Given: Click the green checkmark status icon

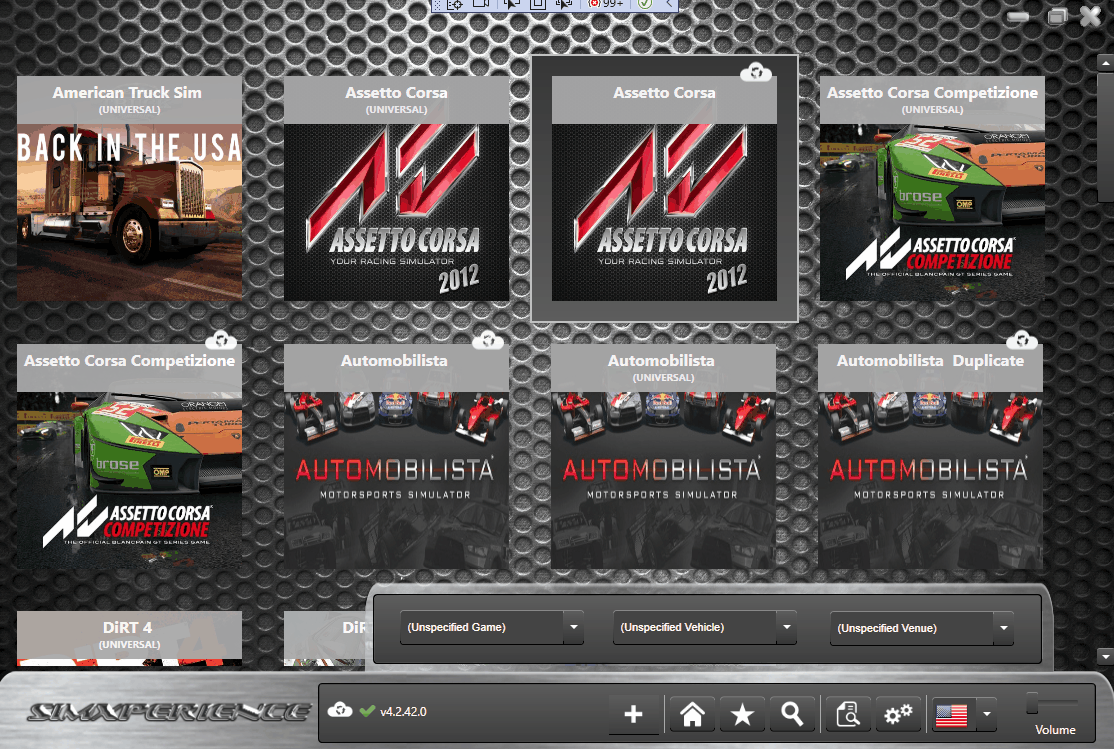Looking at the screenshot, I should [367, 711].
